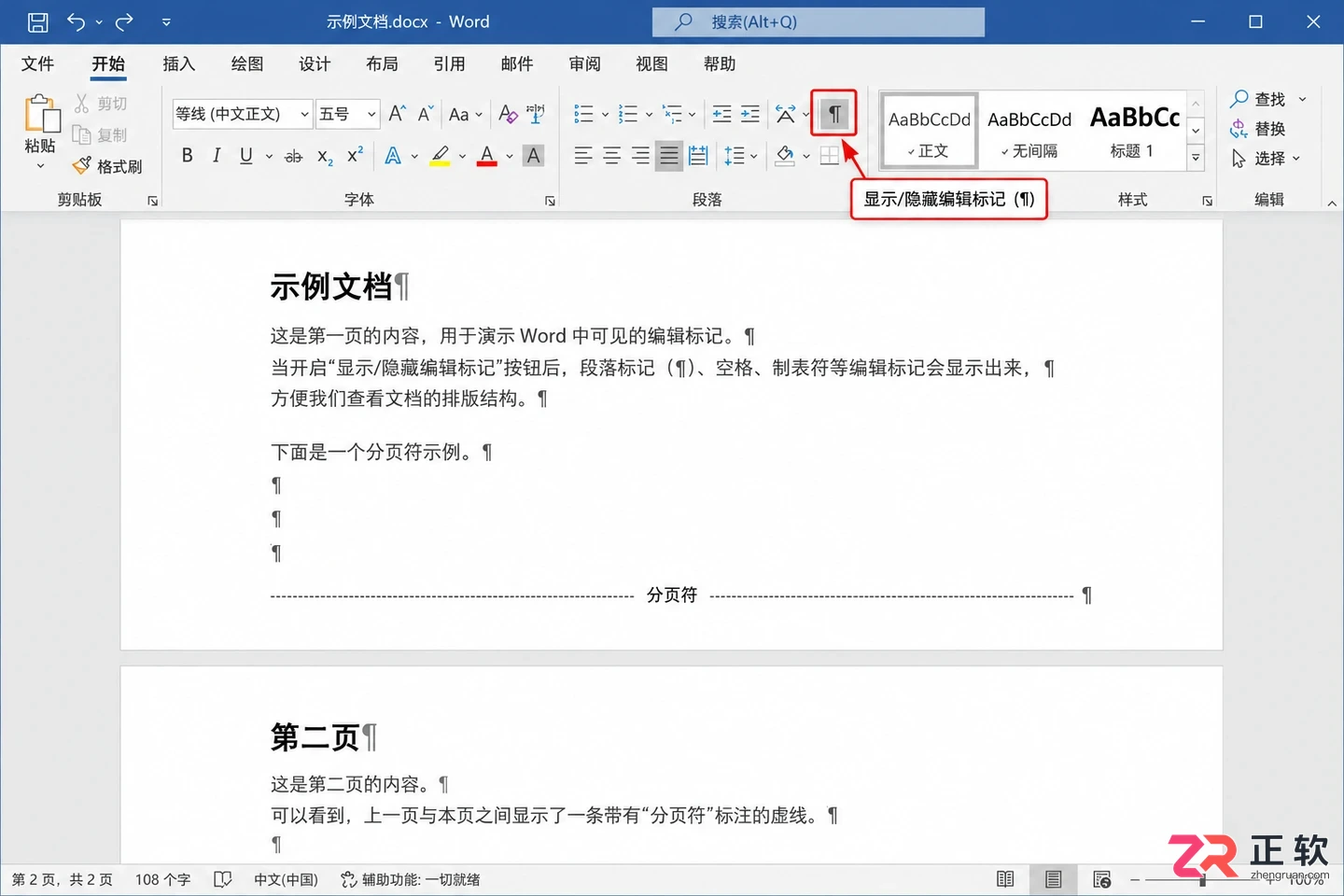
Task: Align text right
Action: coord(640,156)
